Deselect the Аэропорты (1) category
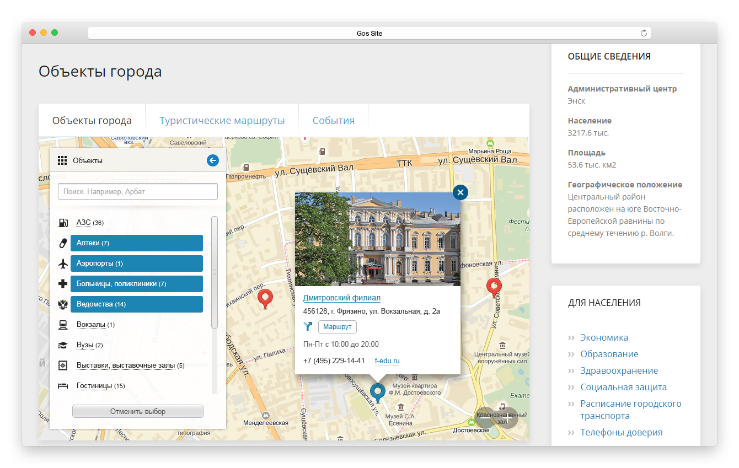Image resolution: width=739 pixels, height=468 pixels. 137,263
